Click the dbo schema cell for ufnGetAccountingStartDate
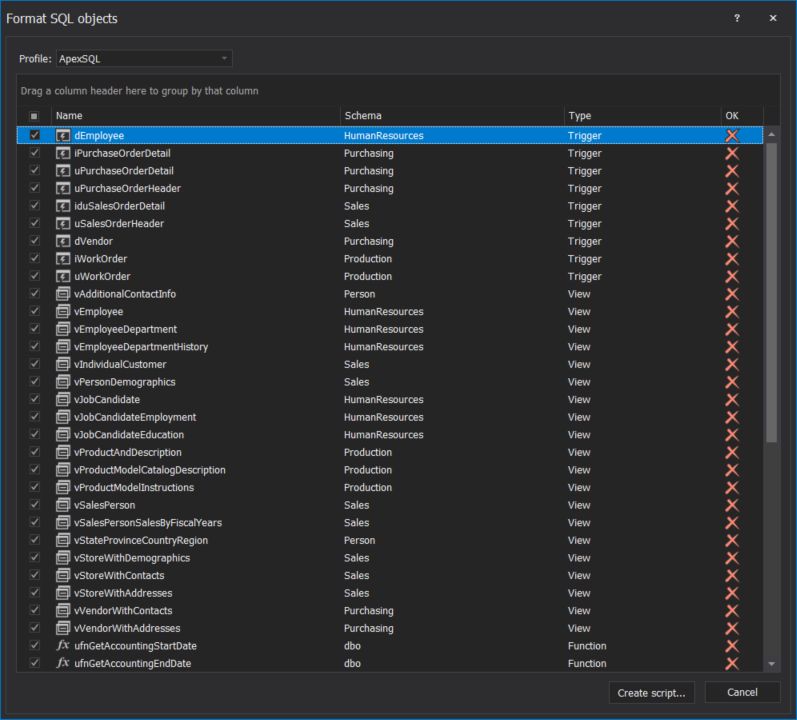 point(352,646)
